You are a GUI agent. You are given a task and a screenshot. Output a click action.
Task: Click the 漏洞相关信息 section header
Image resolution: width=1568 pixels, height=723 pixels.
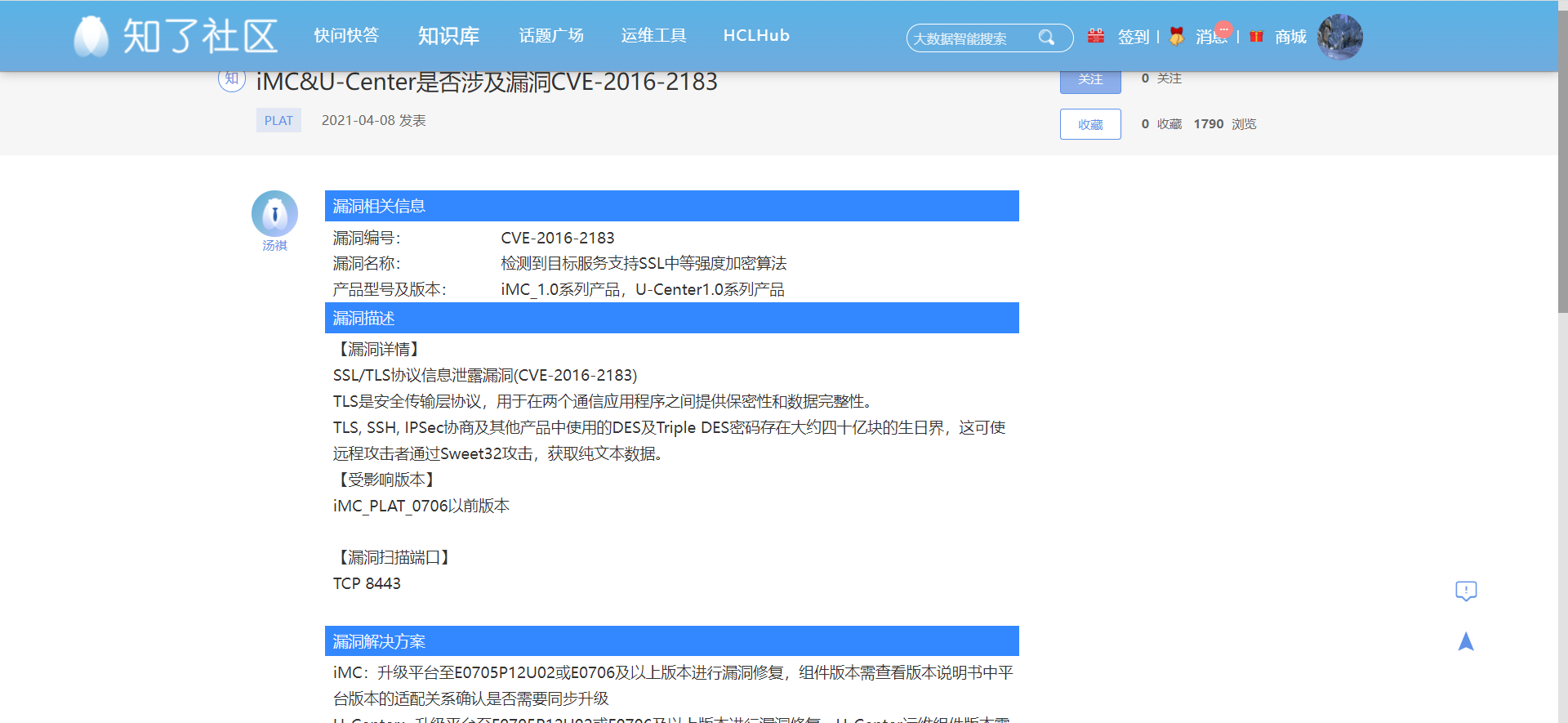click(x=671, y=206)
